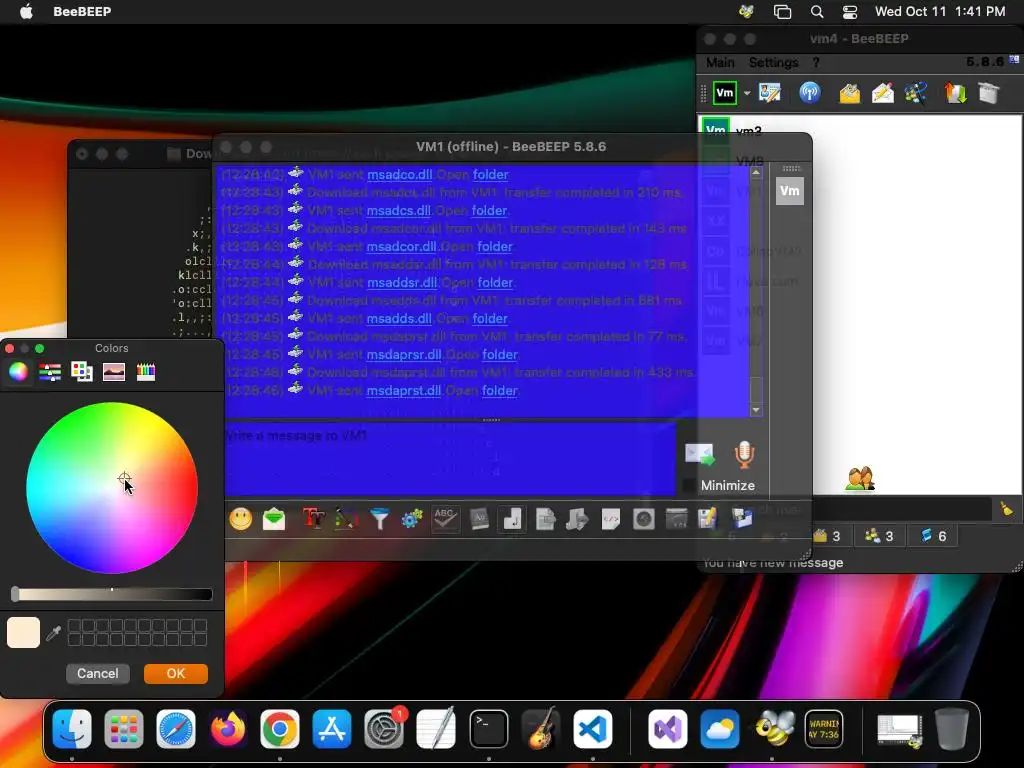1024x768 pixels.
Task: Click the save chat floppy pencil icon
Action: tap(709, 519)
